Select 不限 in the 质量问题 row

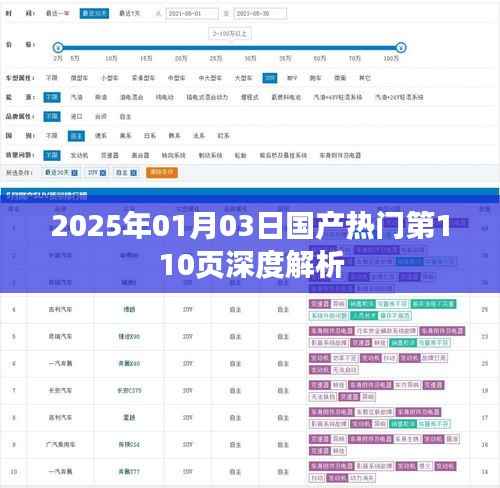[52, 155]
